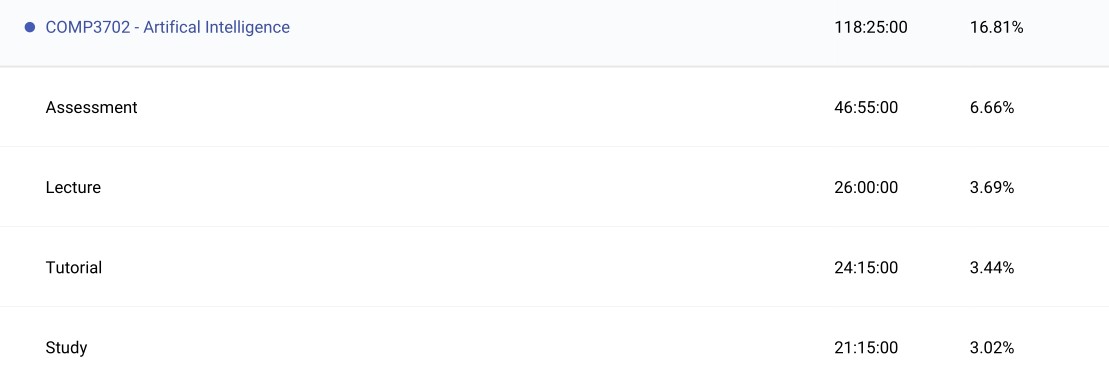Click the Lecture 3.69% value
The width and height of the screenshot is (1109, 378).
pyautogui.click(x=992, y=188)
